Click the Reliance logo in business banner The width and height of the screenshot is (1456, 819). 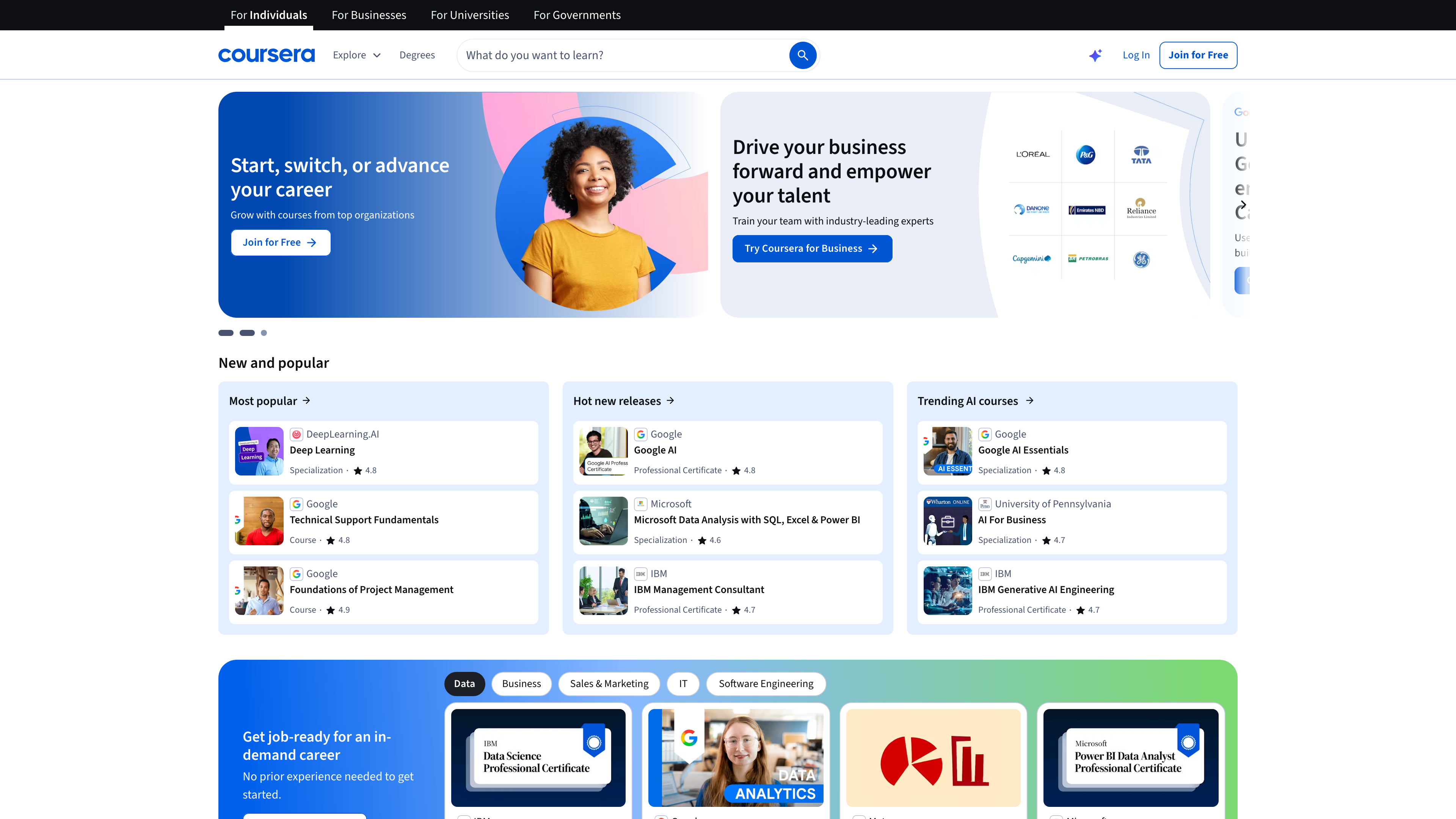(1141, 208)
